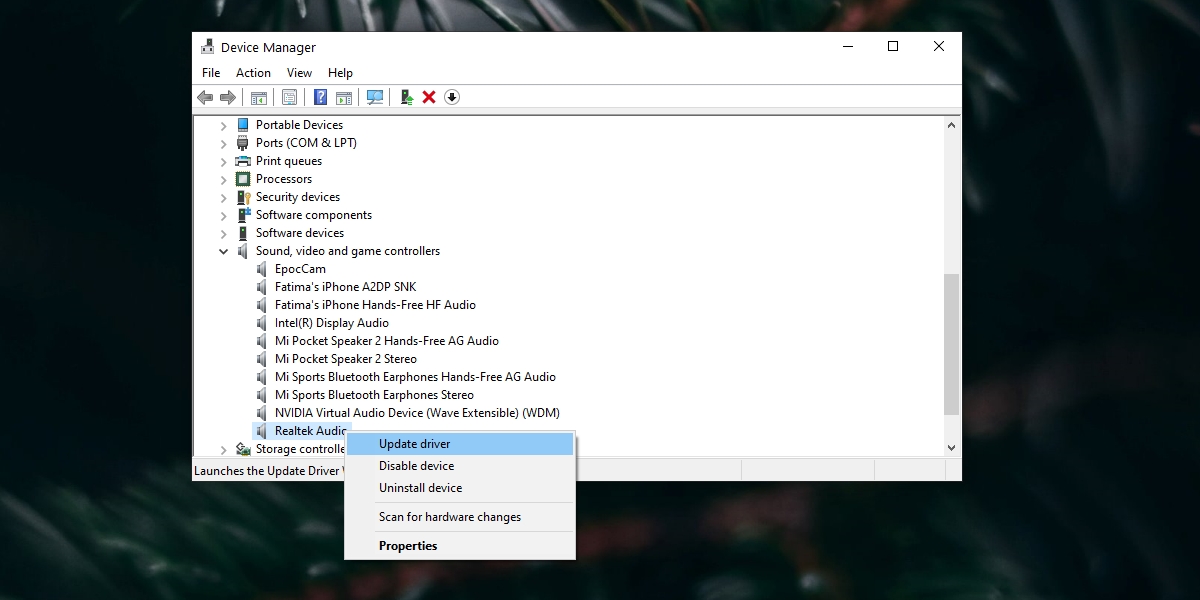Collapse the Sound, video and game controllers category
The image size is (1200, 600).
click(223, 251)
